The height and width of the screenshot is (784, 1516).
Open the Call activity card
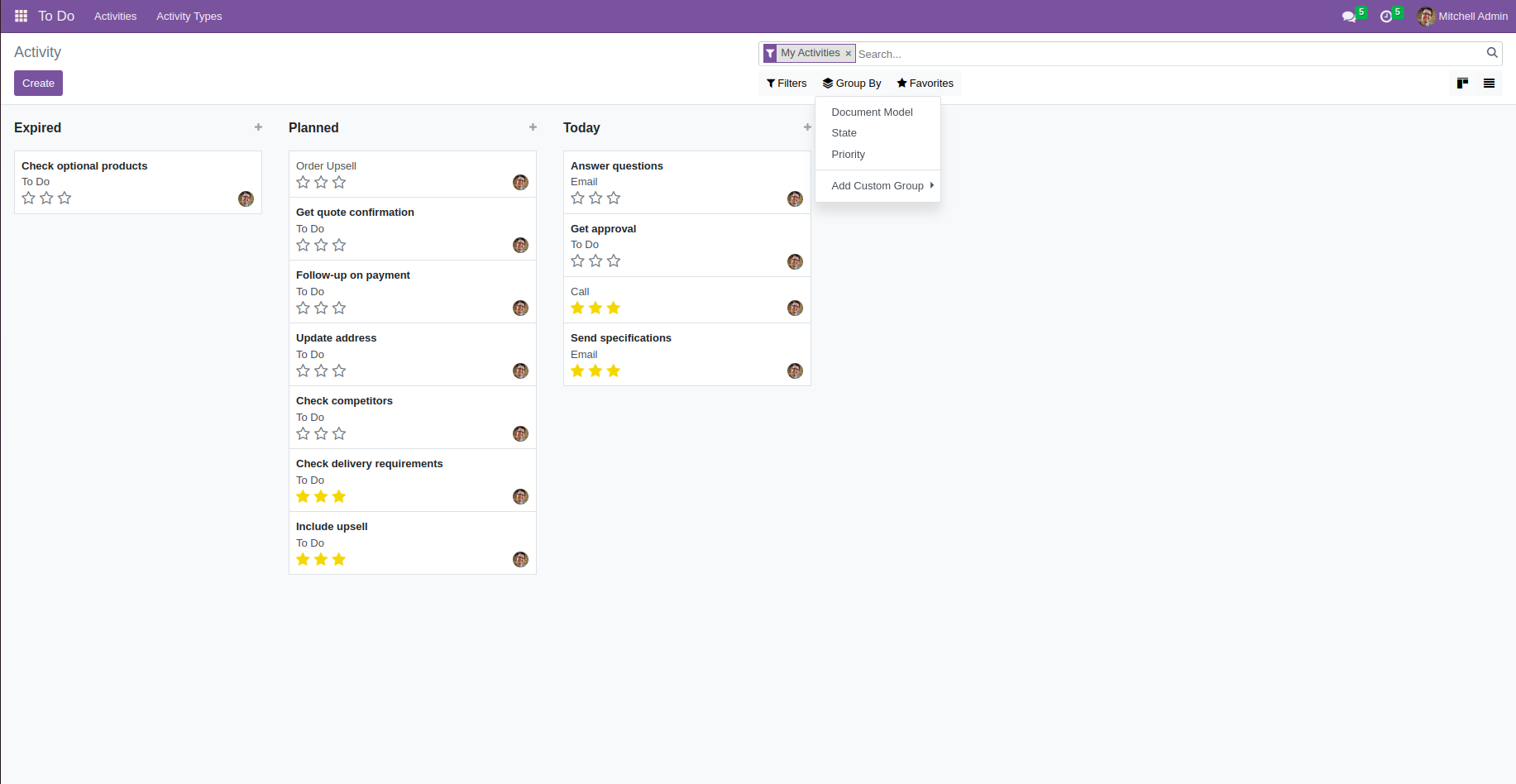coord(686,299)
